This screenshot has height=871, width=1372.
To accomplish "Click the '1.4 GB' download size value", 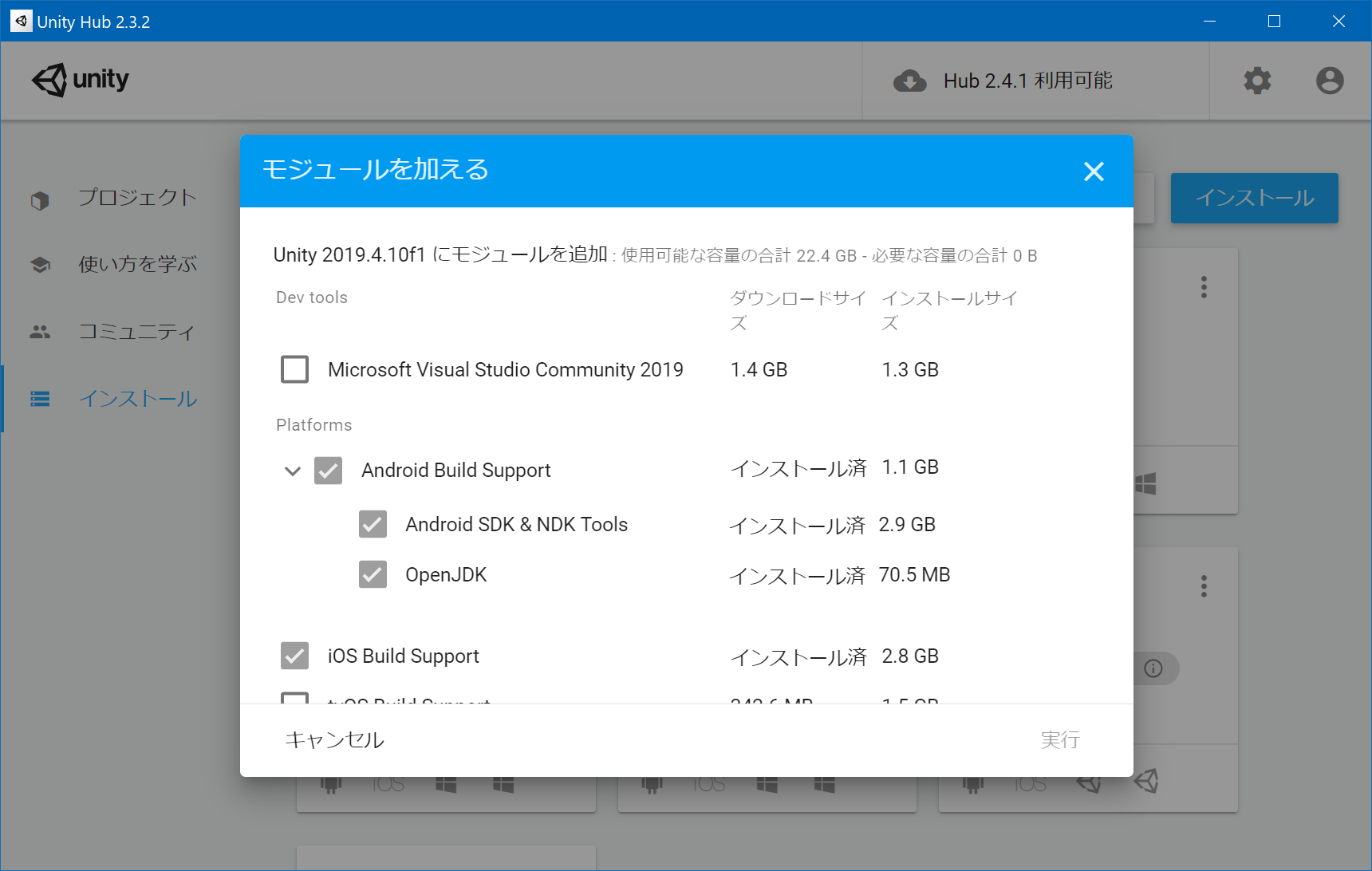I will pyautogui.click(x=759, y=370).
